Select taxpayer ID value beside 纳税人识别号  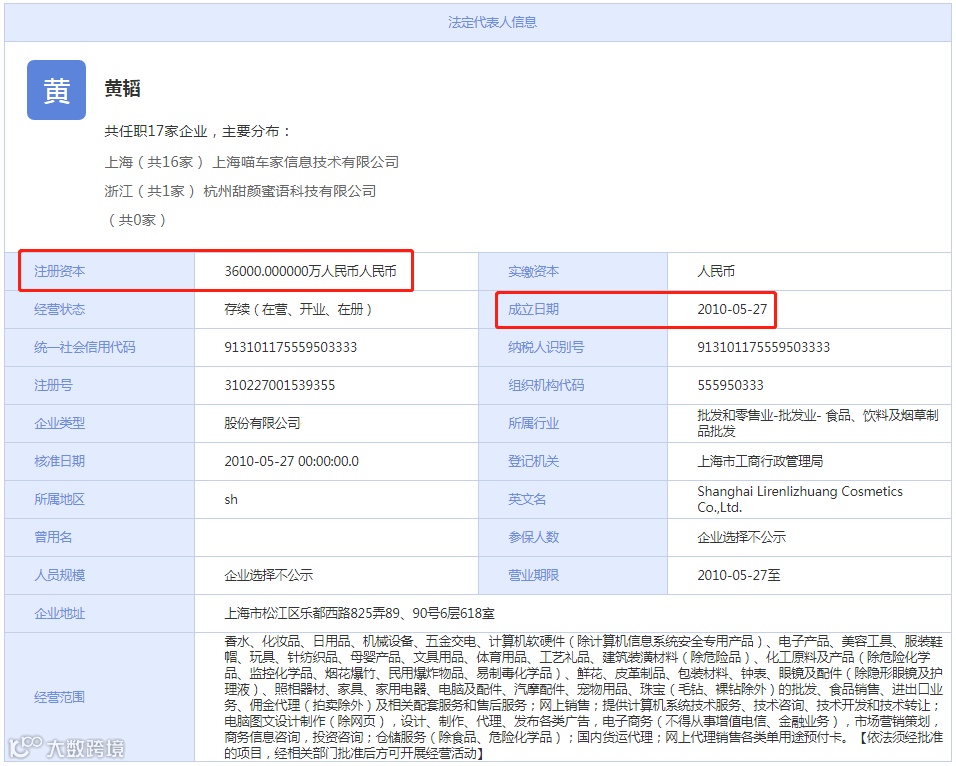tap(764, 347)
